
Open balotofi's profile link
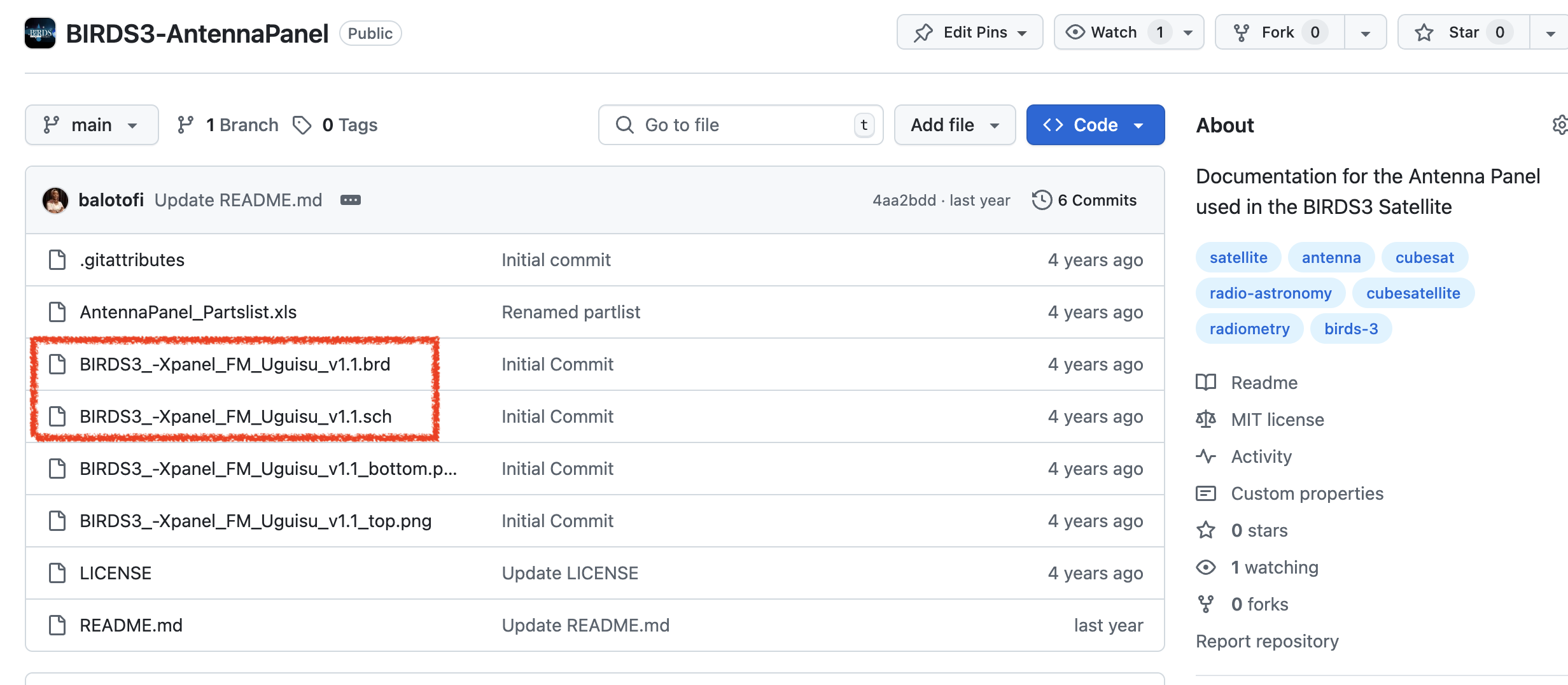[111, 201]
